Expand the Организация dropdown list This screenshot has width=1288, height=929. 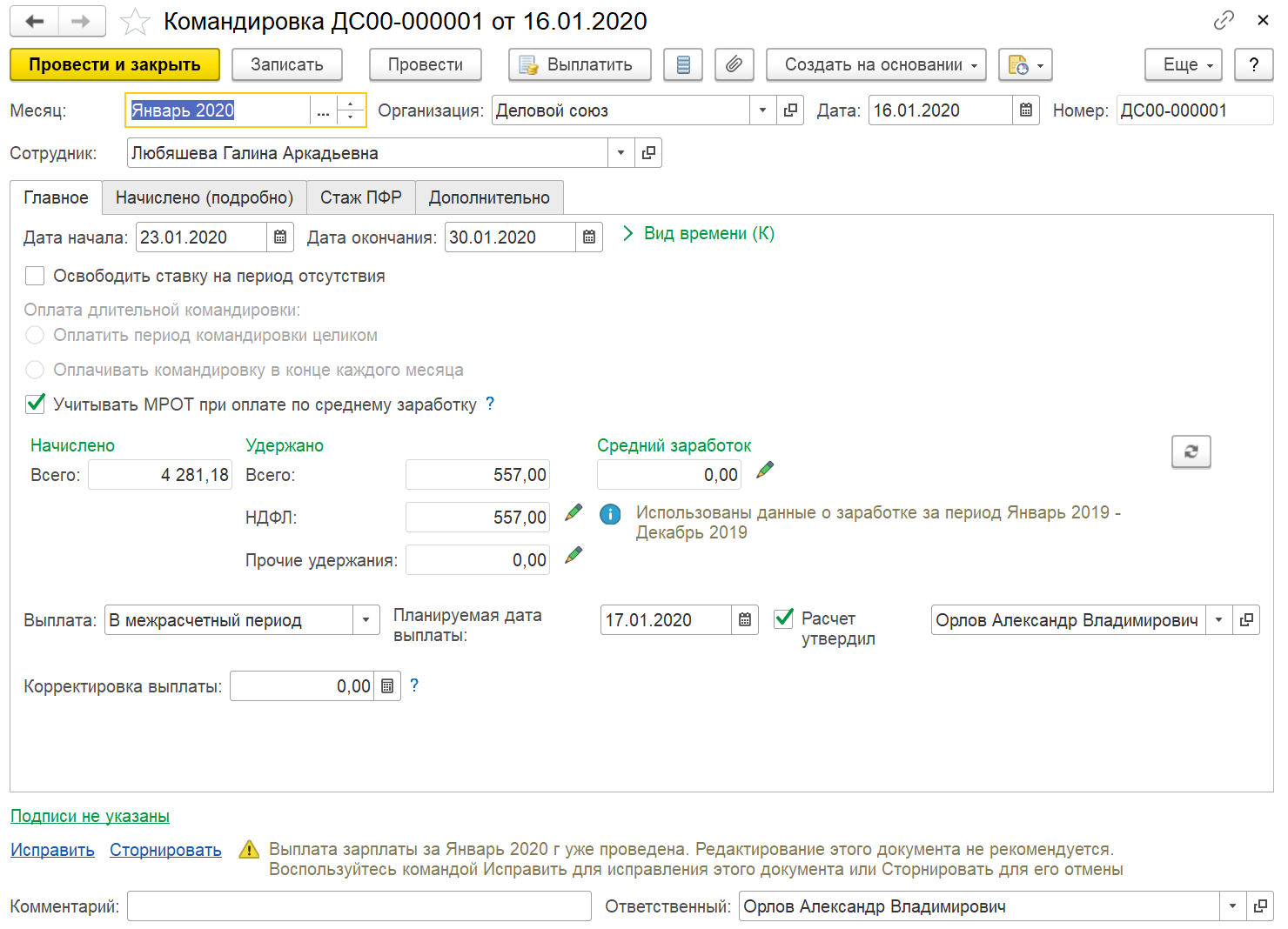tap(762, 110)
